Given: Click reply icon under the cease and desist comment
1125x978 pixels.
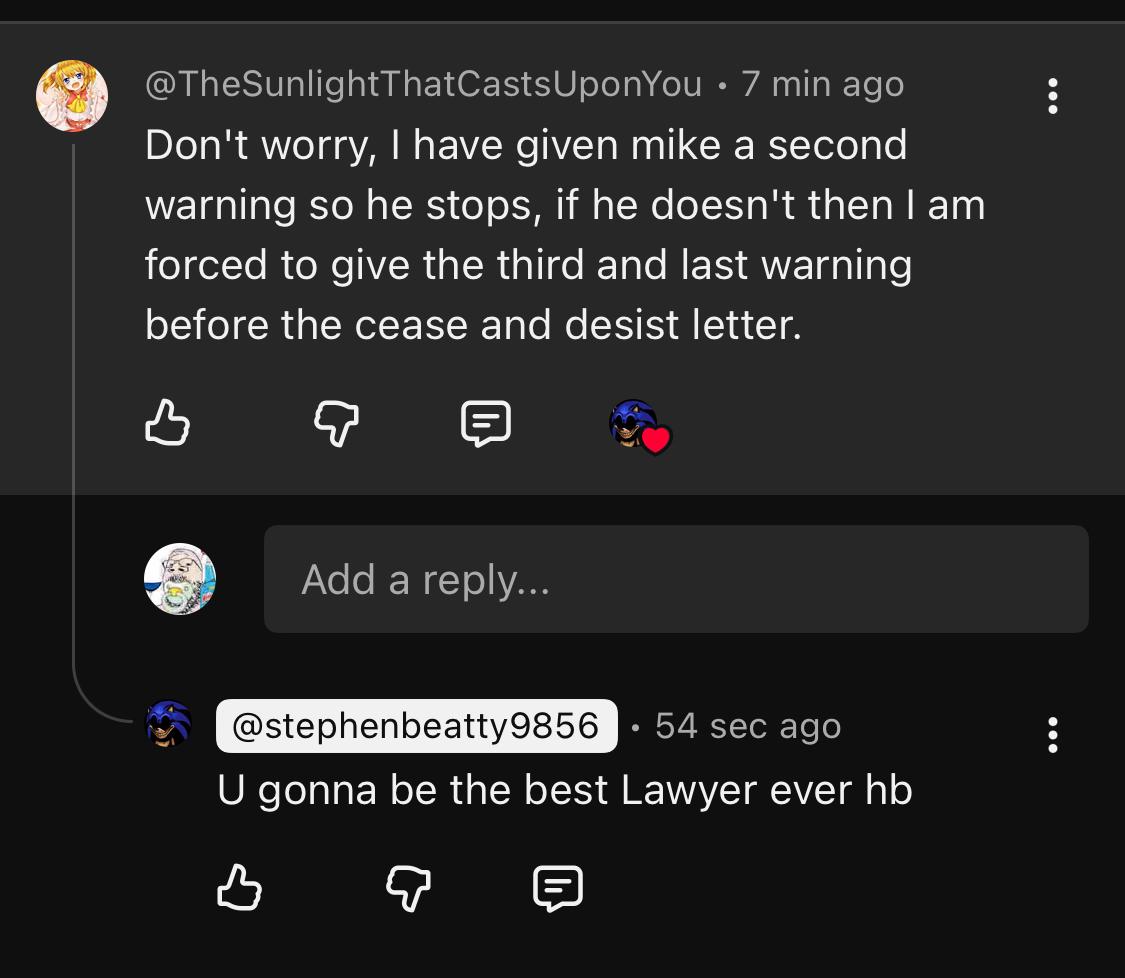Looking at the screenshot, I should pyautogui.click(x=486, y=423).
